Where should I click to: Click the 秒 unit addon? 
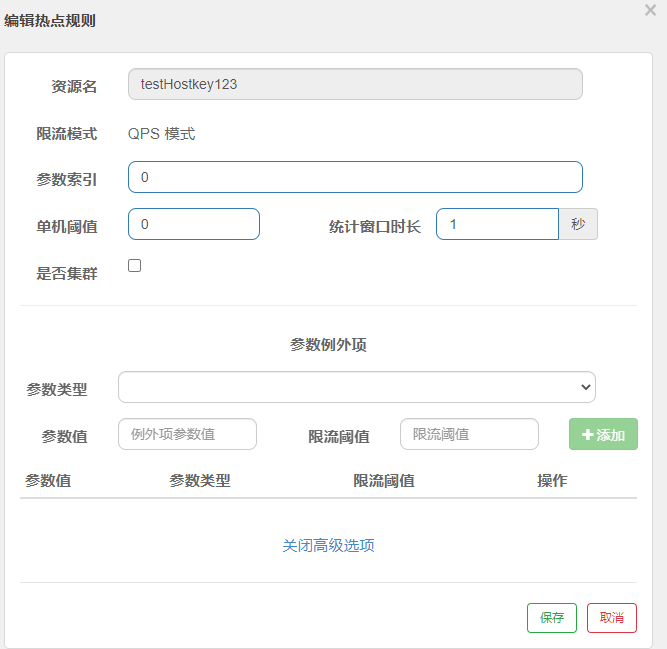(x=578, y=224)
